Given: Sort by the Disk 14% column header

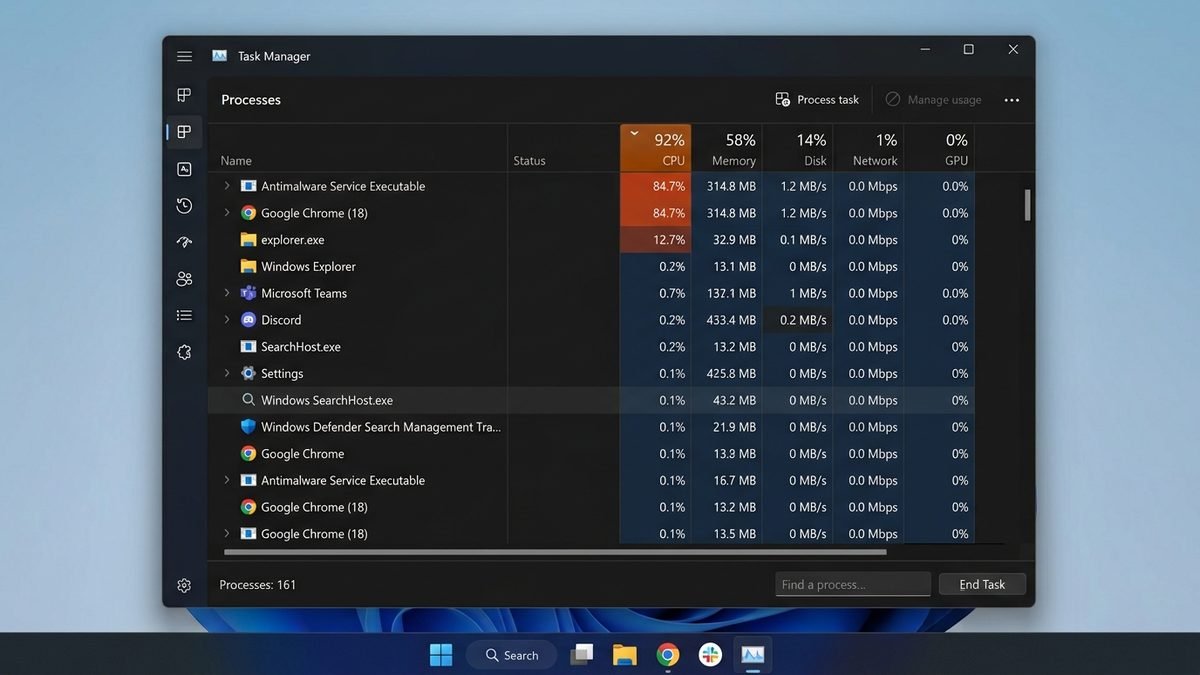Looking at the screenshot, I should point(798,149).
